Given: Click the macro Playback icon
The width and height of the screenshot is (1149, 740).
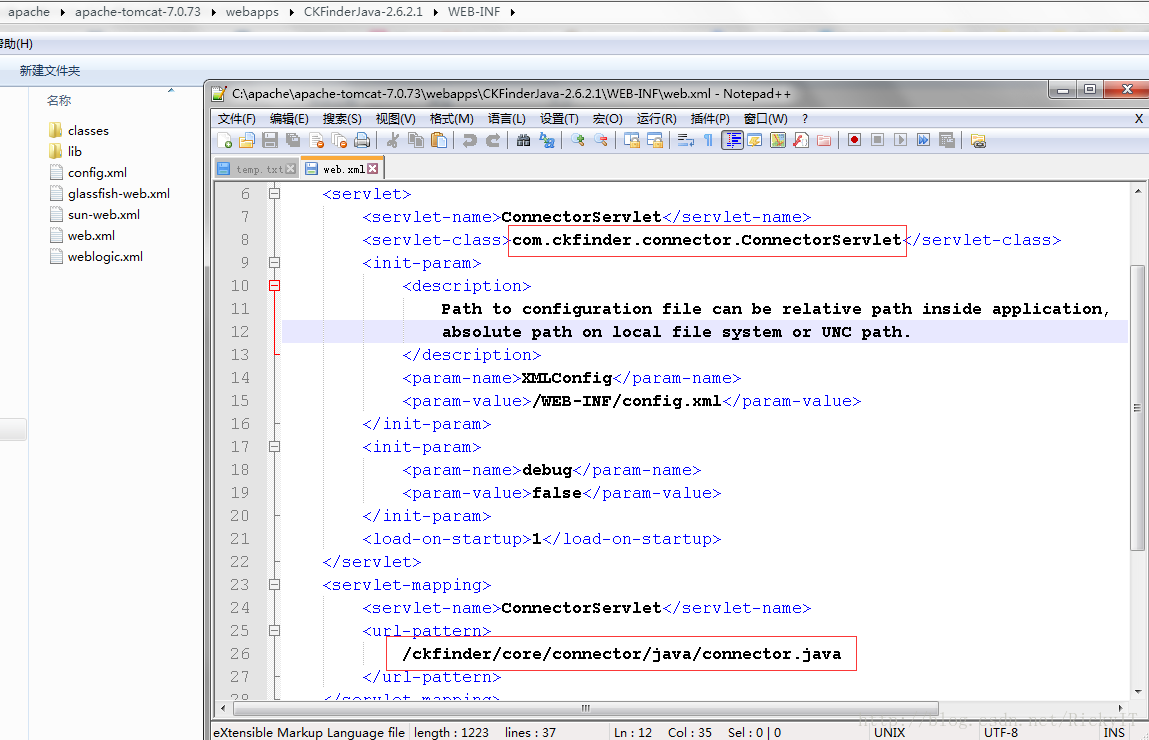Looking at the screenshot, I should [901, 141].
